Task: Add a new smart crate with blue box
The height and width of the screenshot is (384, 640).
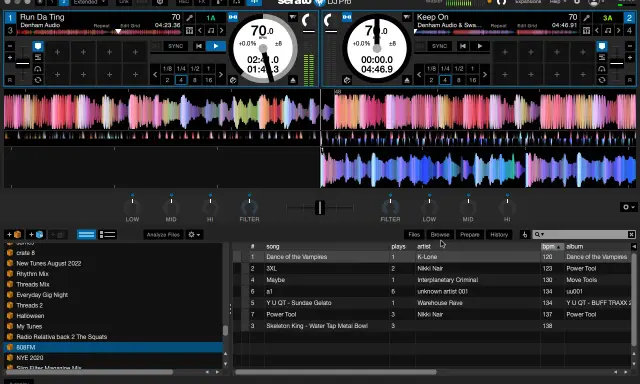Action: [36, 234]
